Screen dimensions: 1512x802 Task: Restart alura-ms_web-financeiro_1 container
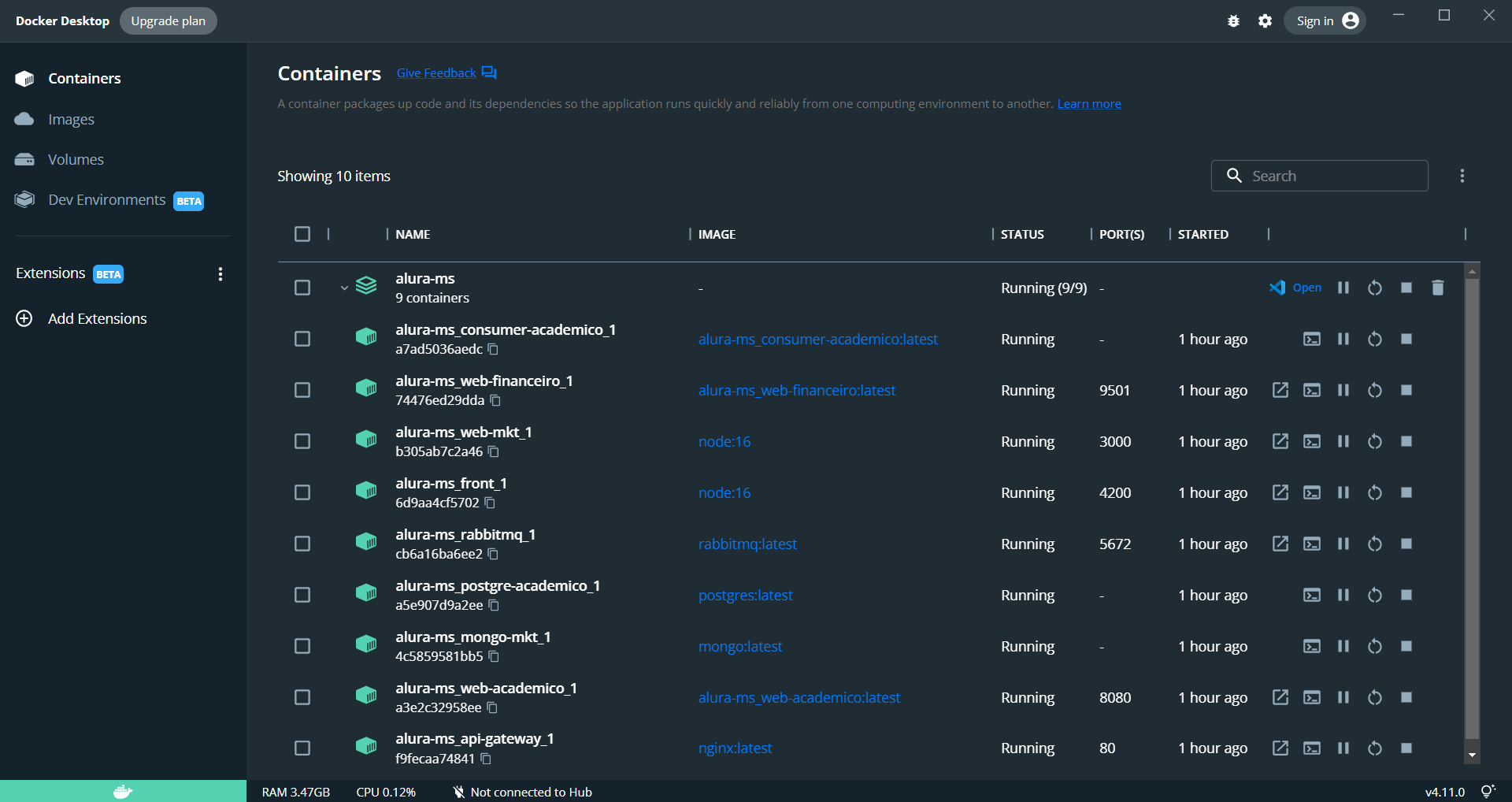coord(1375,390)
